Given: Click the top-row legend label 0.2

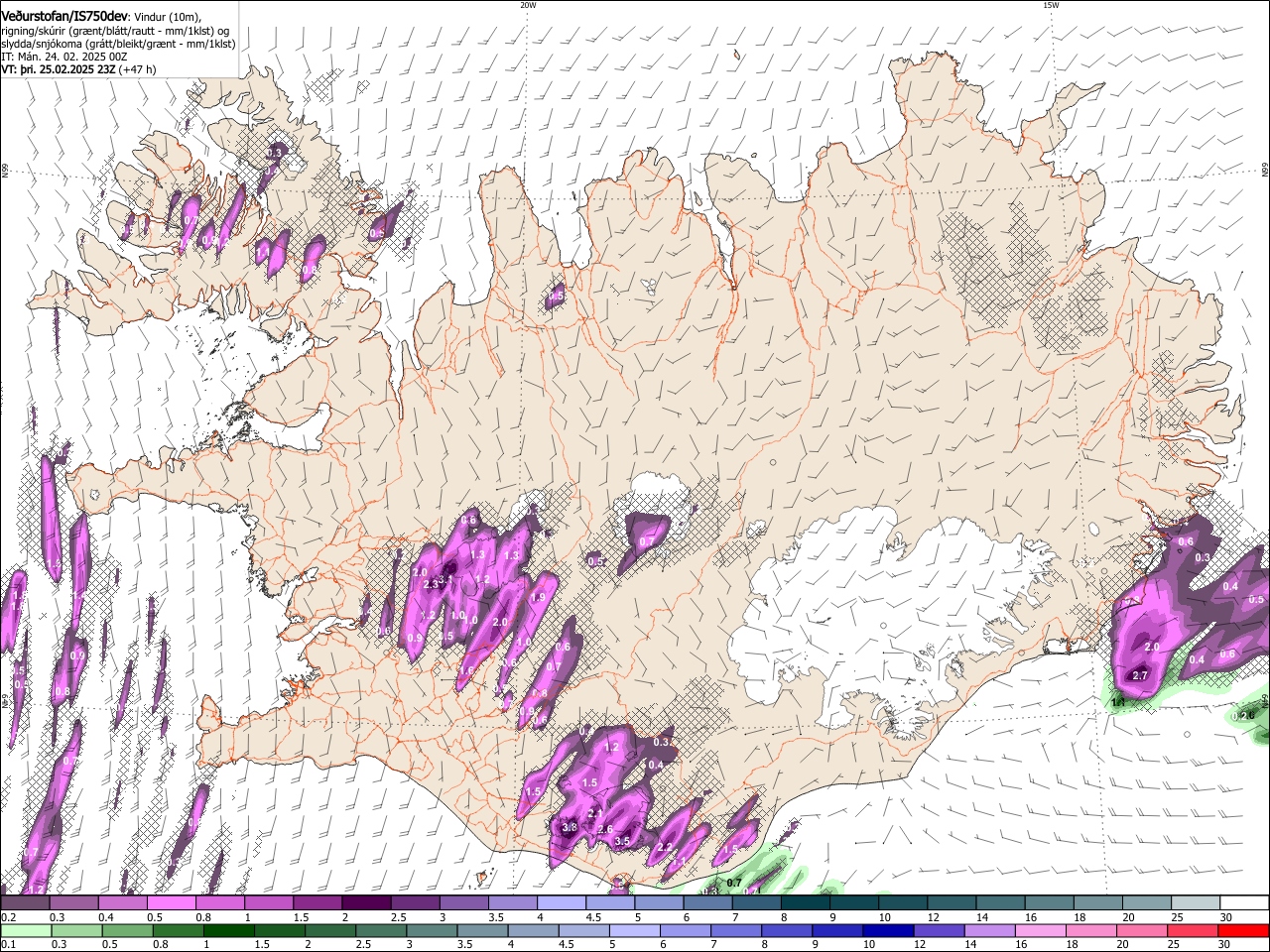Looking at the screenshot, I should 8,917.
